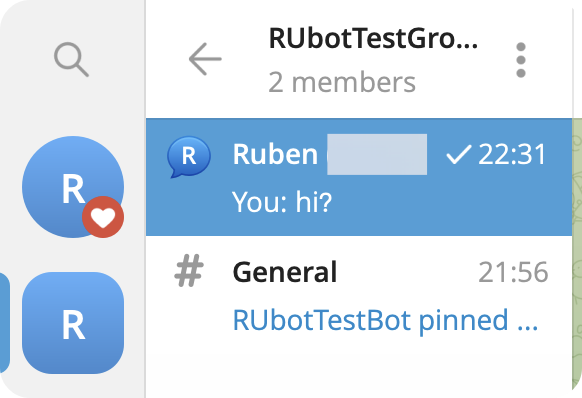
Task: Click the 21:56 timestamp
Action: (513, 272)
